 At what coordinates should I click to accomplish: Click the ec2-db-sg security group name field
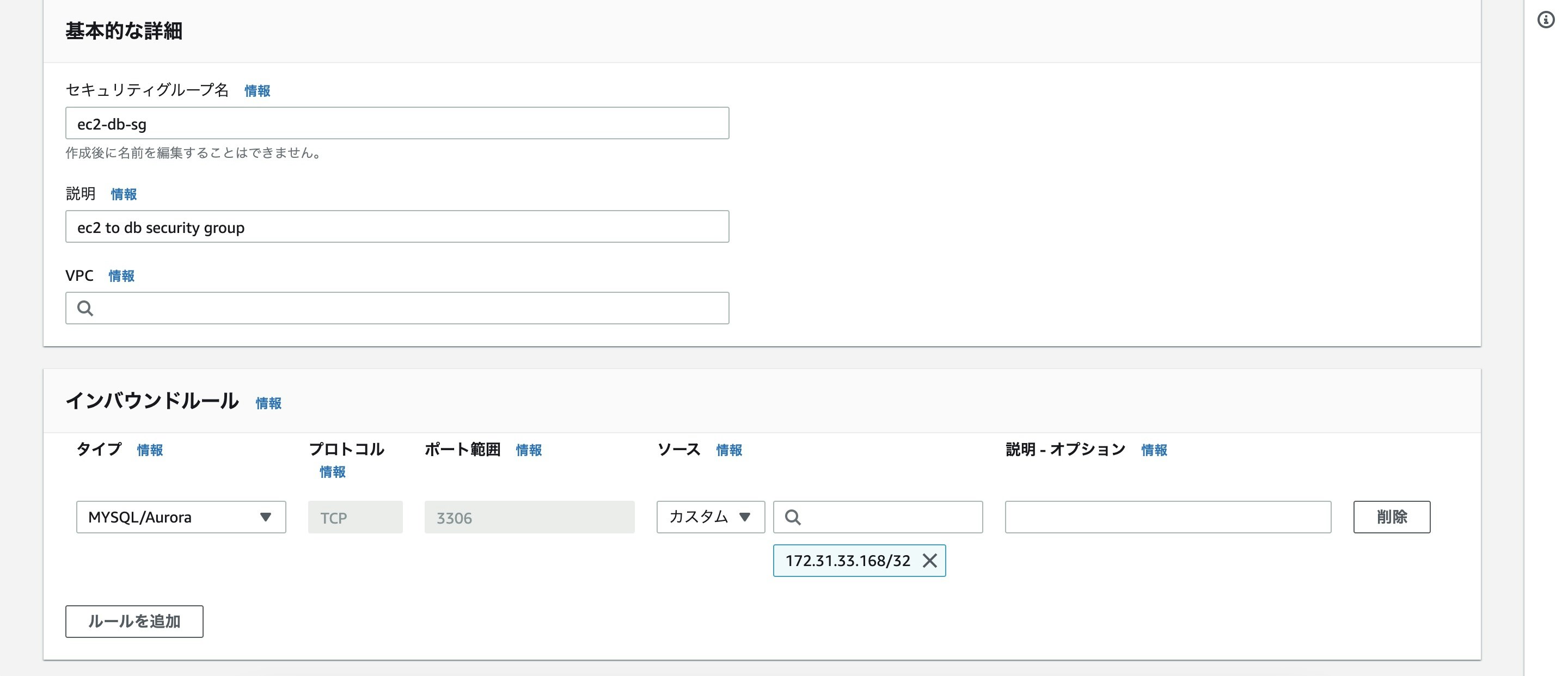point(396,123)
